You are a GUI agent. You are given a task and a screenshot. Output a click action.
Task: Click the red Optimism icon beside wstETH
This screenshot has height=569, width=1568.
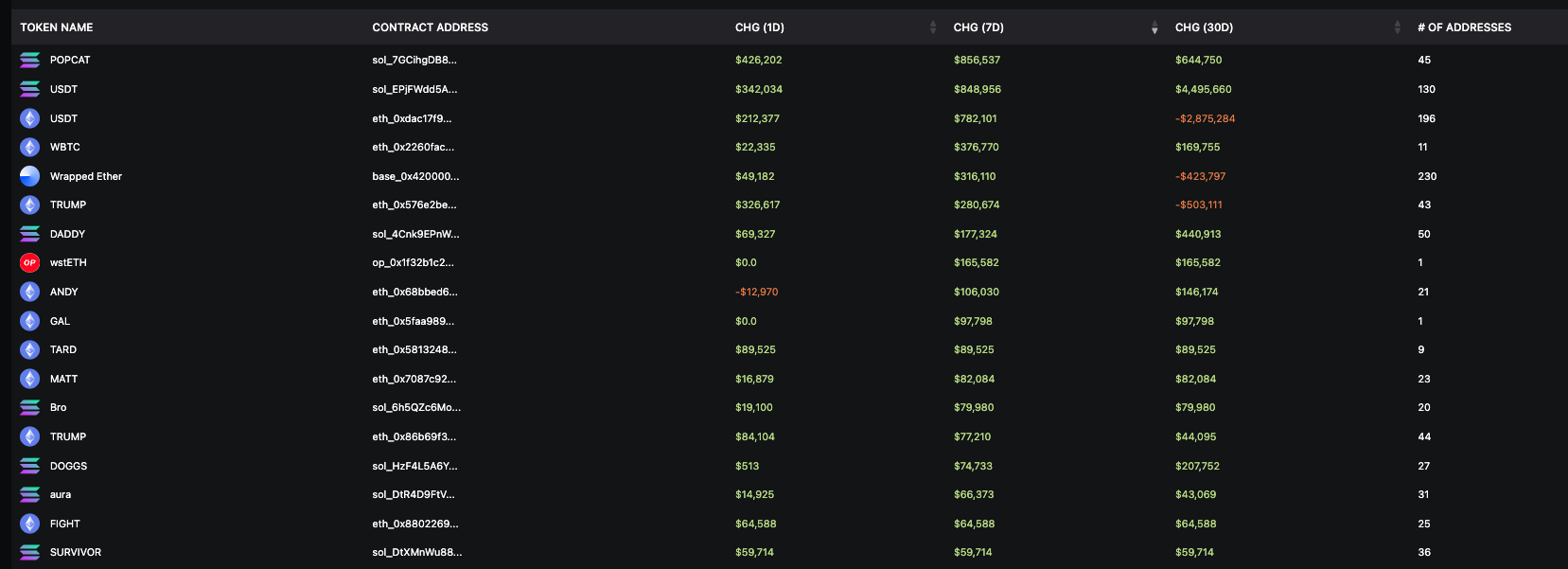tap(30, 262)
